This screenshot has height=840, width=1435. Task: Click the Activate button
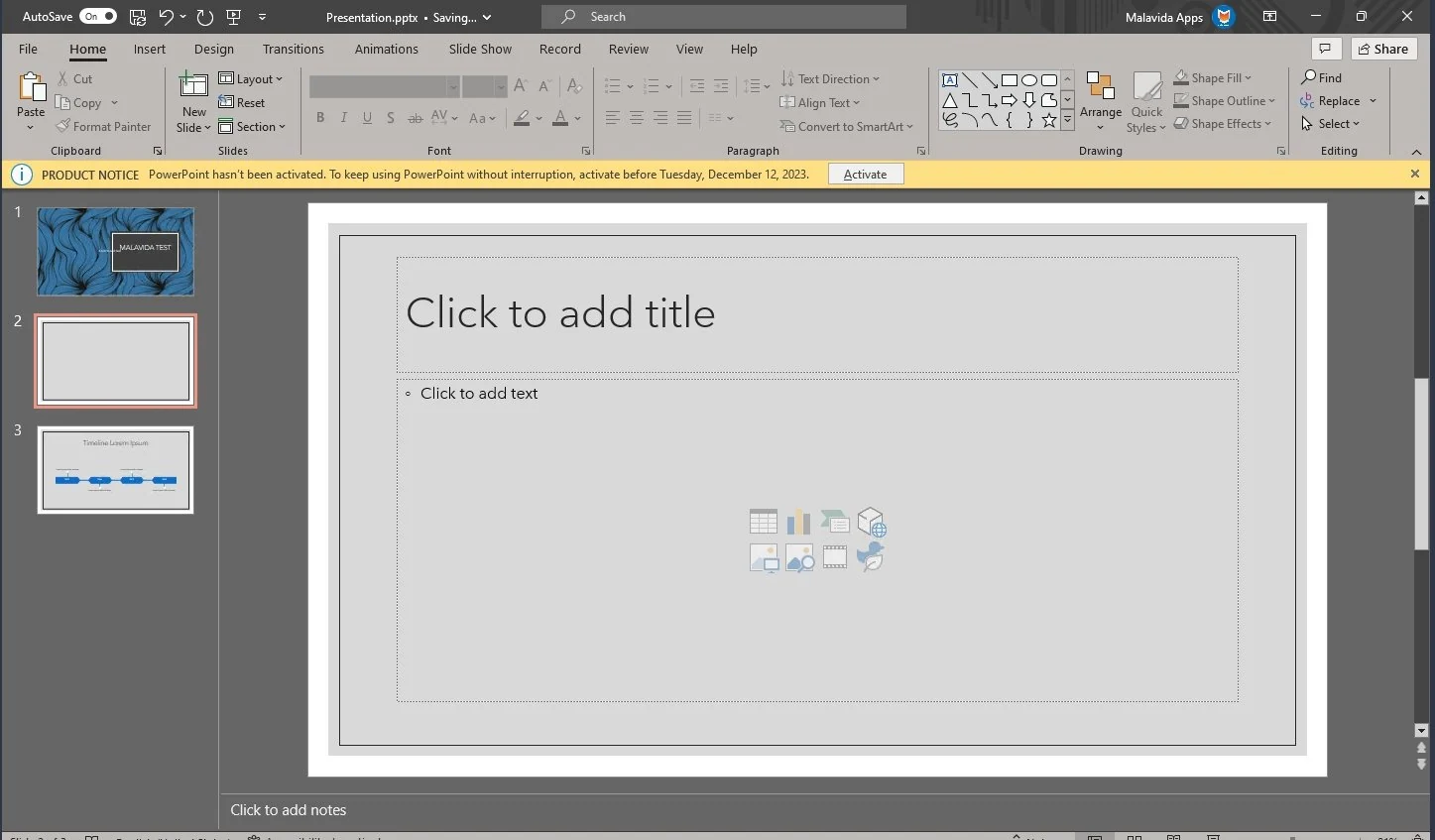tap(866, 175)
